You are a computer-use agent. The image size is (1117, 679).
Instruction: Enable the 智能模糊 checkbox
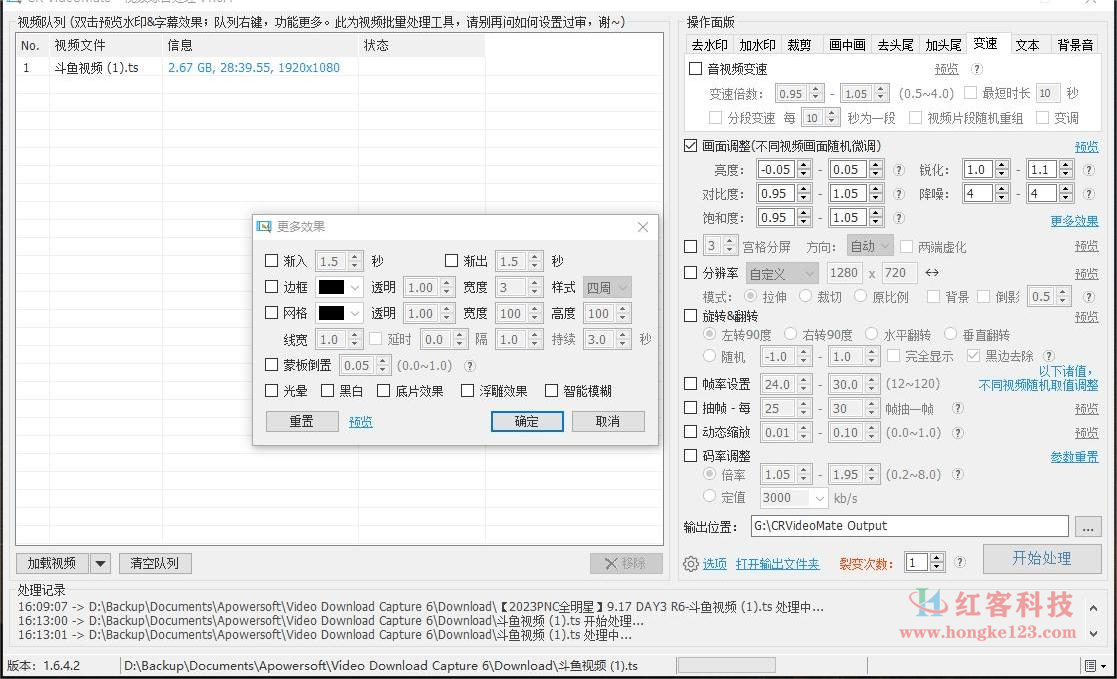(551, 390)
